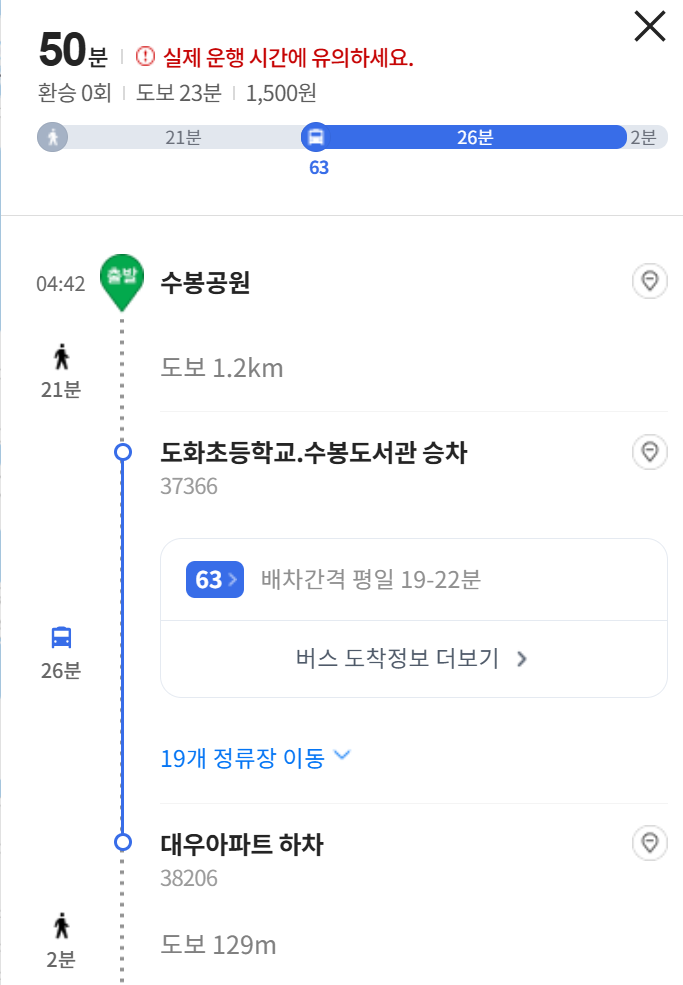Select the 21분 walking segment on bar
683x985 pixels.
183,137
